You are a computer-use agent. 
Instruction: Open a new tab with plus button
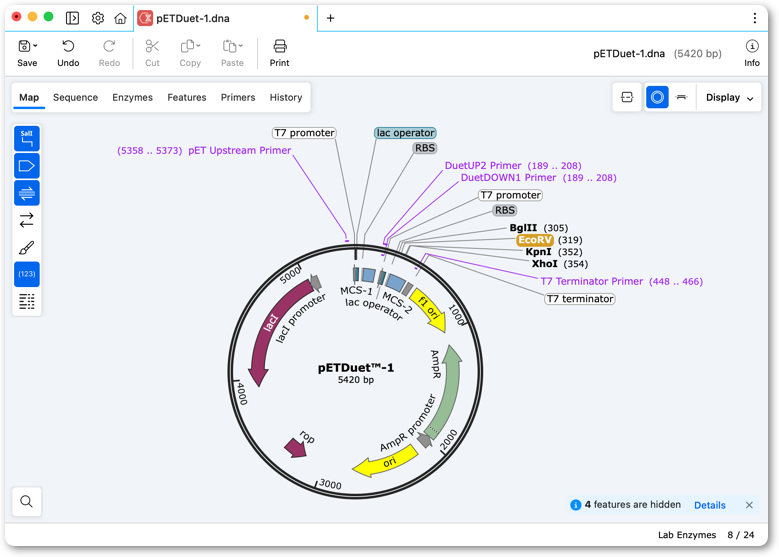tap(330, 18)
